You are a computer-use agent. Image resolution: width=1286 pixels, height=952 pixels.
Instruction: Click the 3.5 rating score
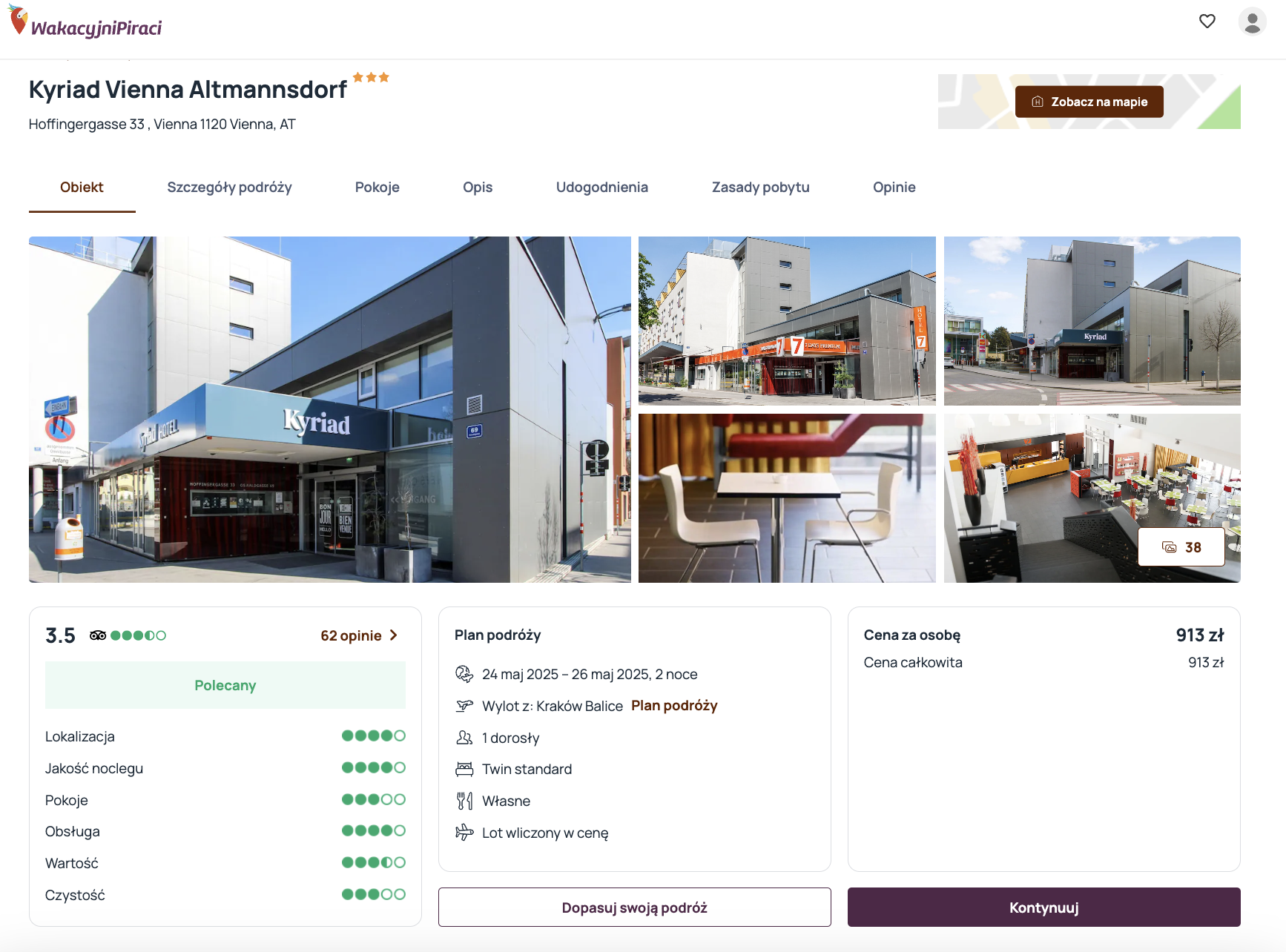click(x=60, y=635)
